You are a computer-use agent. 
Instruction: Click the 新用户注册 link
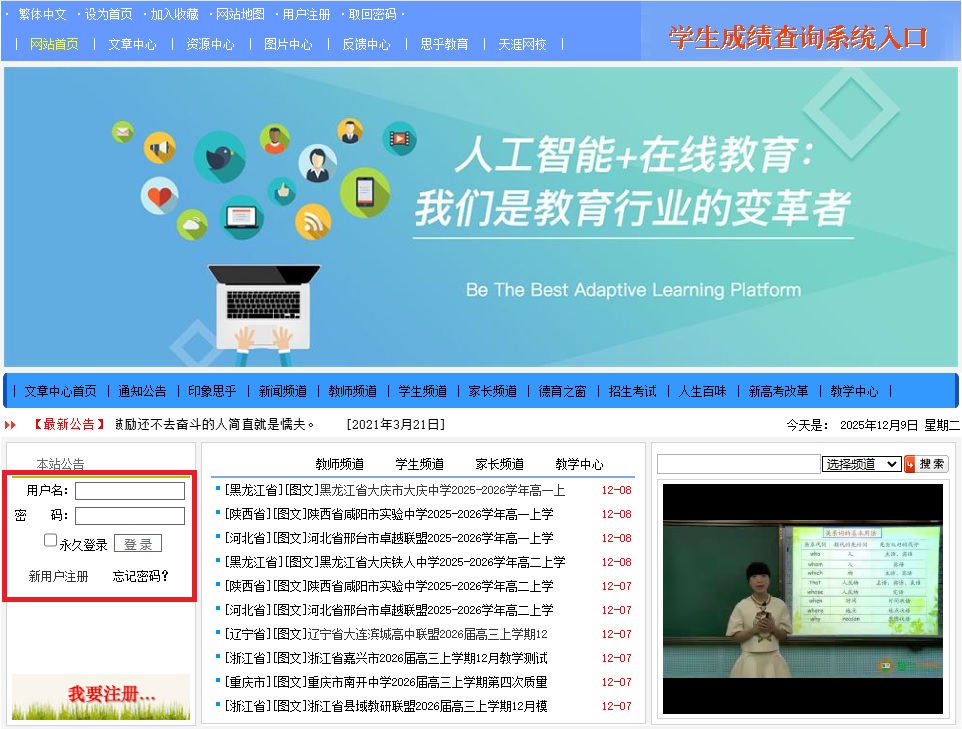point(58,576)
